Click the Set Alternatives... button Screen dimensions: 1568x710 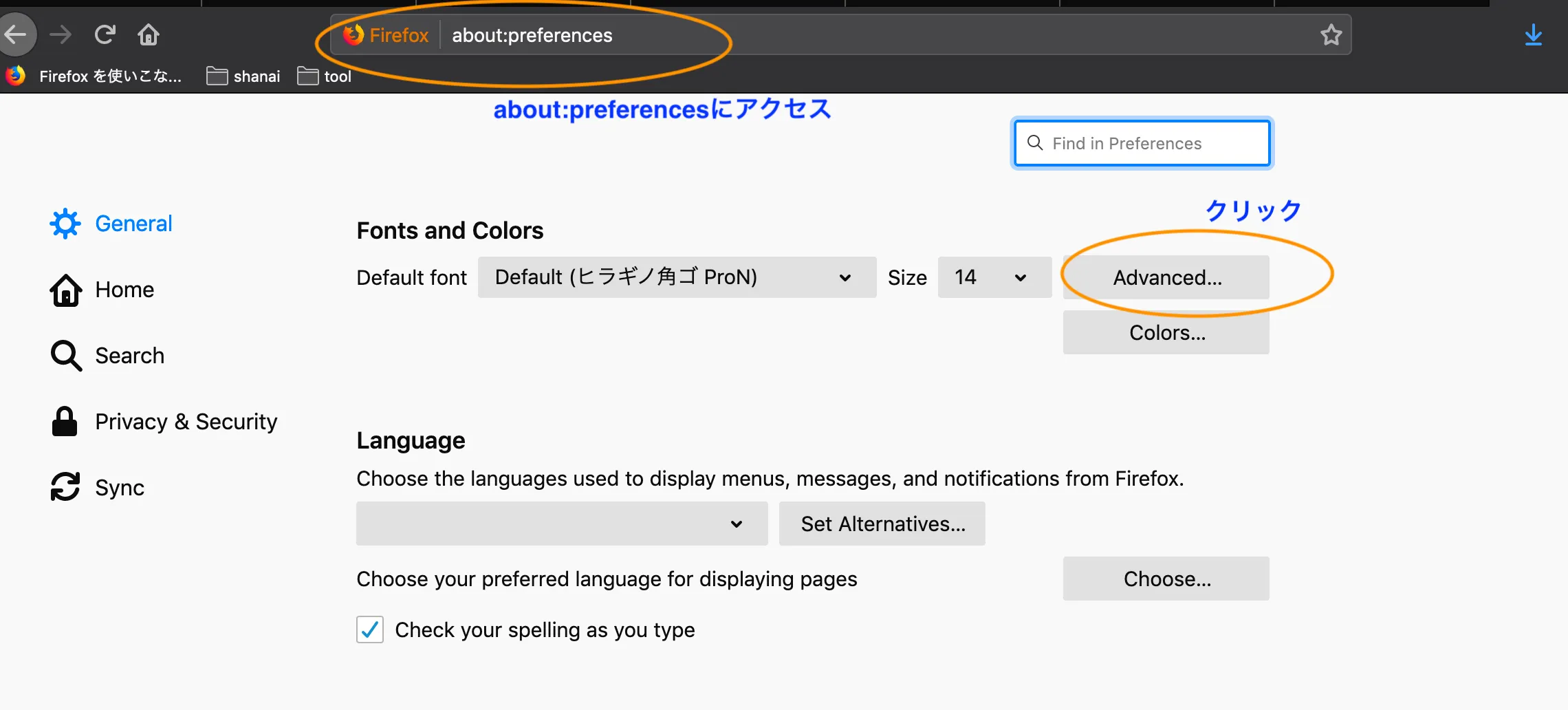pyautogui.click(x=882, y=524)
